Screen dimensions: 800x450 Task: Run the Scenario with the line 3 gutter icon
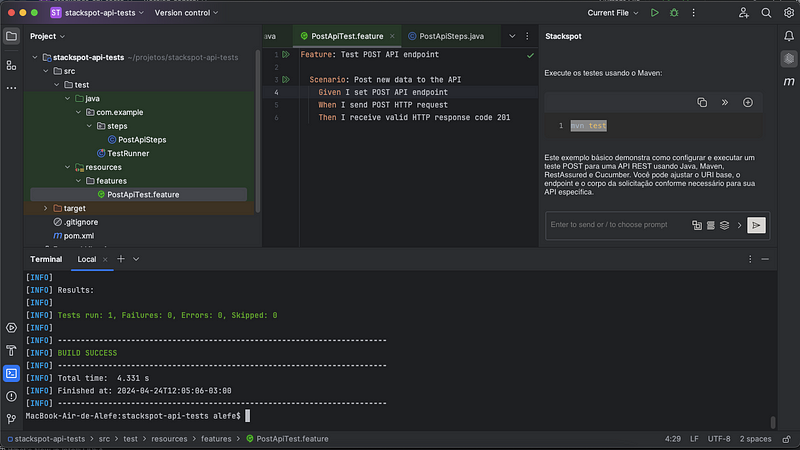[286, 80]
